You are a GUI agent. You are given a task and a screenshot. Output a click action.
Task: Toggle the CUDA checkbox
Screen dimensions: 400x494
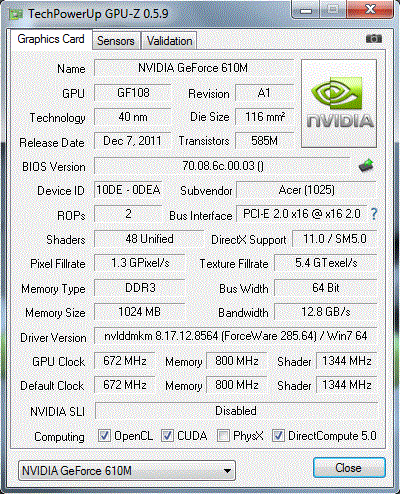167,435
